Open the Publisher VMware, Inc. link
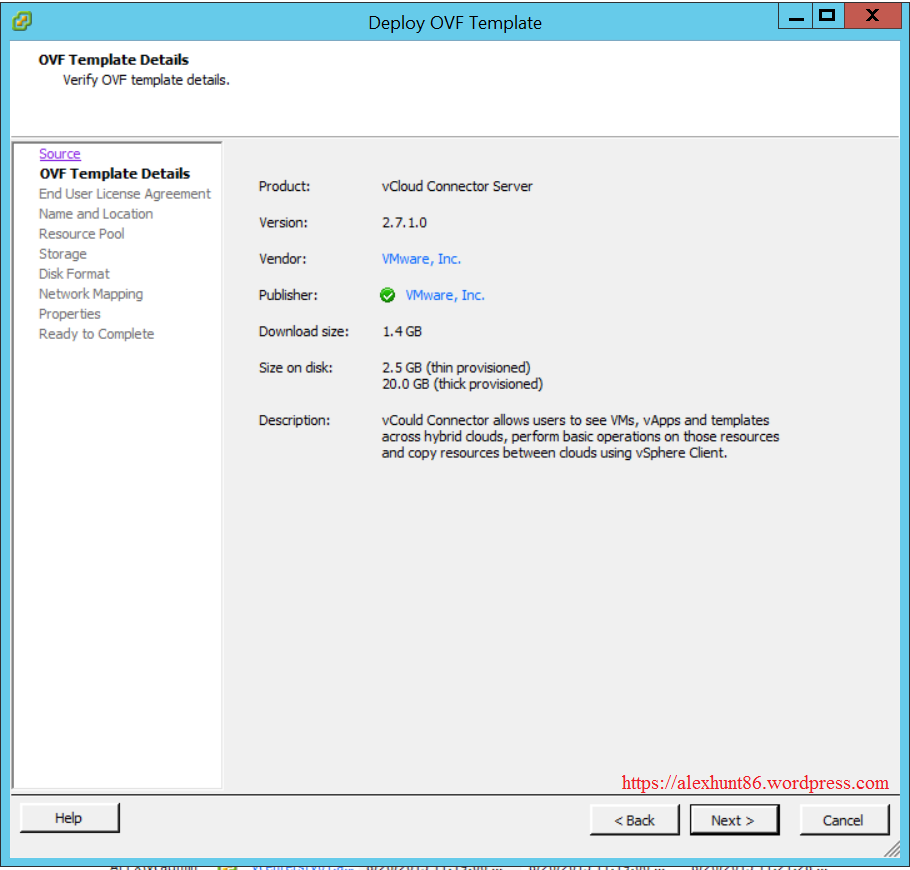 (445, 295)
